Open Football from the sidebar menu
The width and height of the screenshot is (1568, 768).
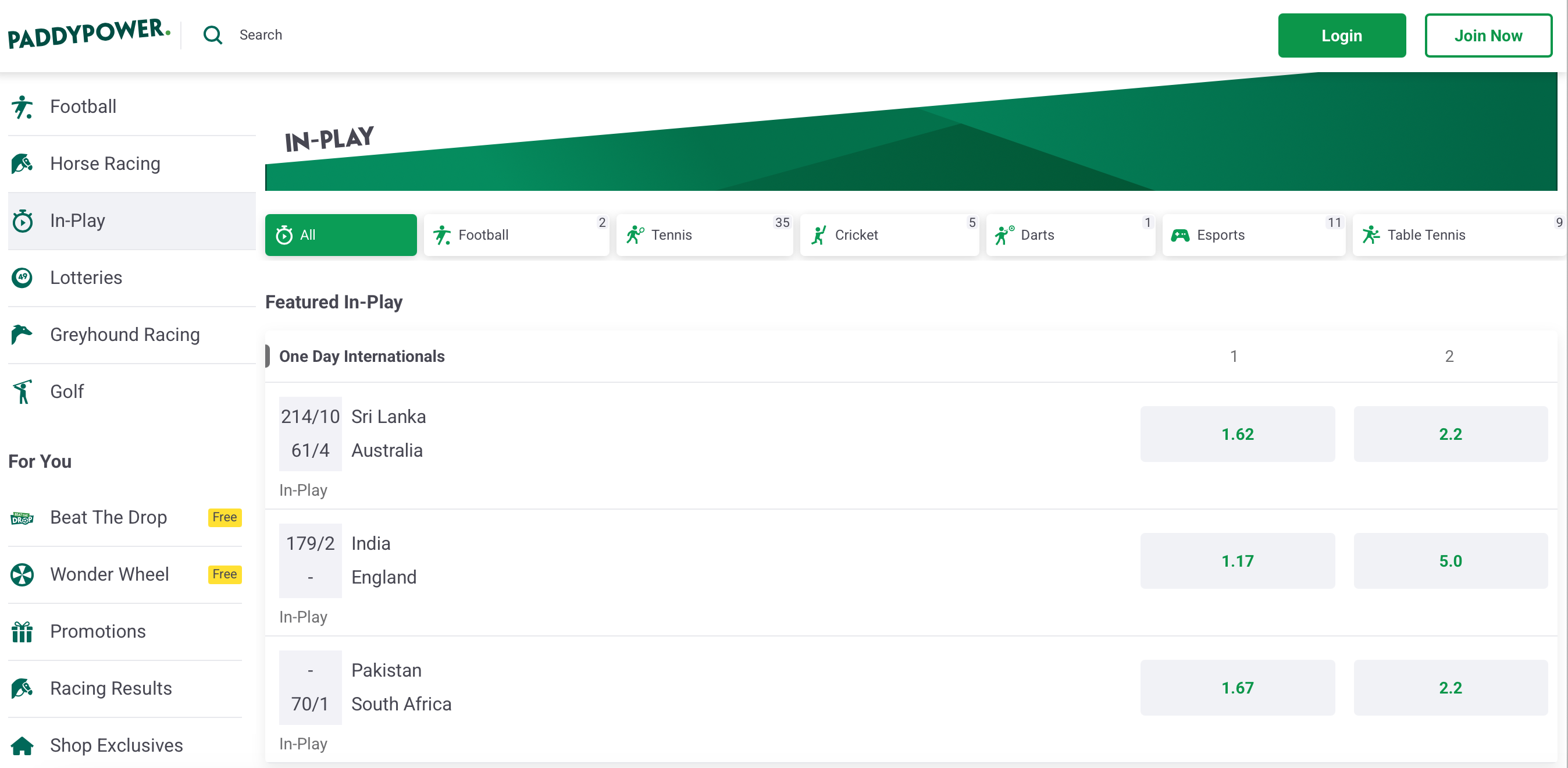tap(131, 107)
